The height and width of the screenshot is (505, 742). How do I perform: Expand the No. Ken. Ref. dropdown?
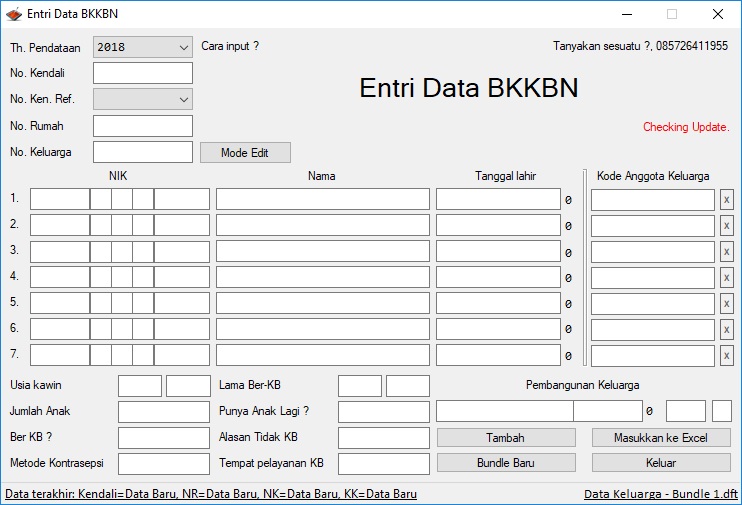coord(142,99)
